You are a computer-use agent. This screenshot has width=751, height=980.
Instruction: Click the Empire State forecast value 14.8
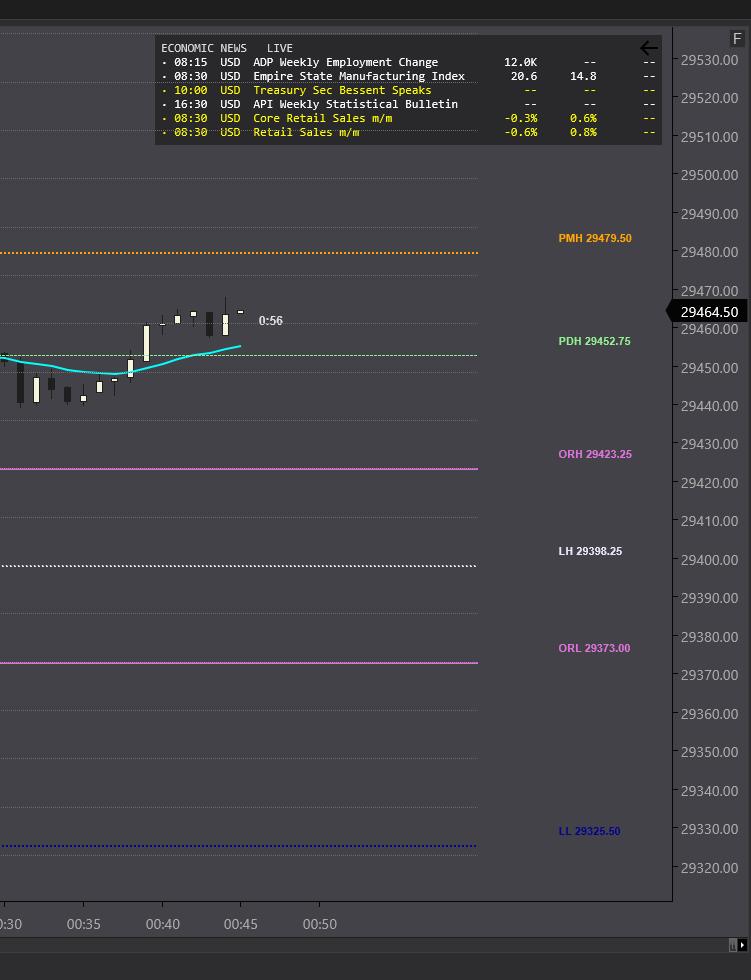click(x=583, y=76)
